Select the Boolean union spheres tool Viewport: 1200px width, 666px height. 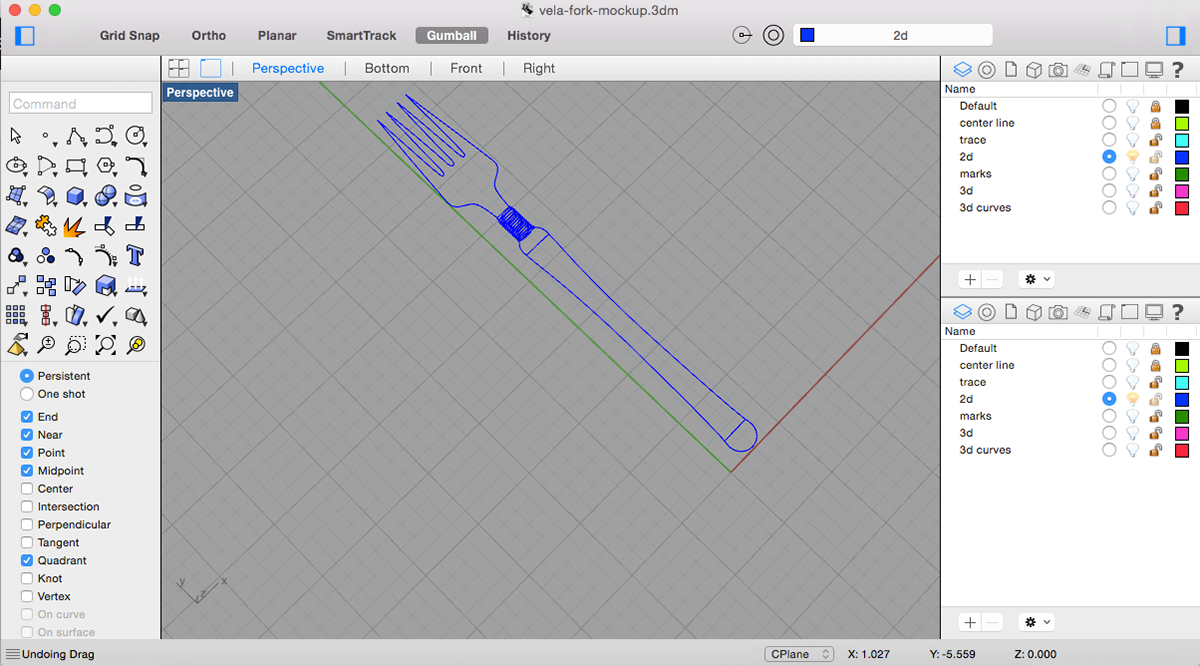(106, 196)
